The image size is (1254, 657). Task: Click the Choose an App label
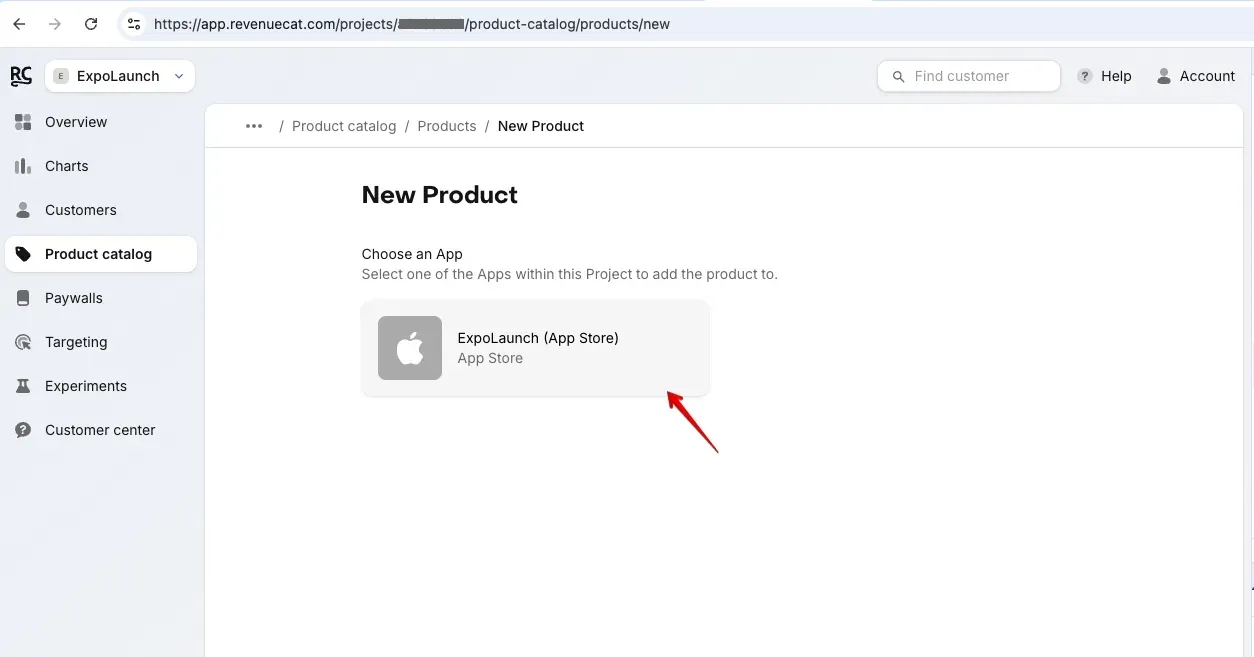[412, 254]
